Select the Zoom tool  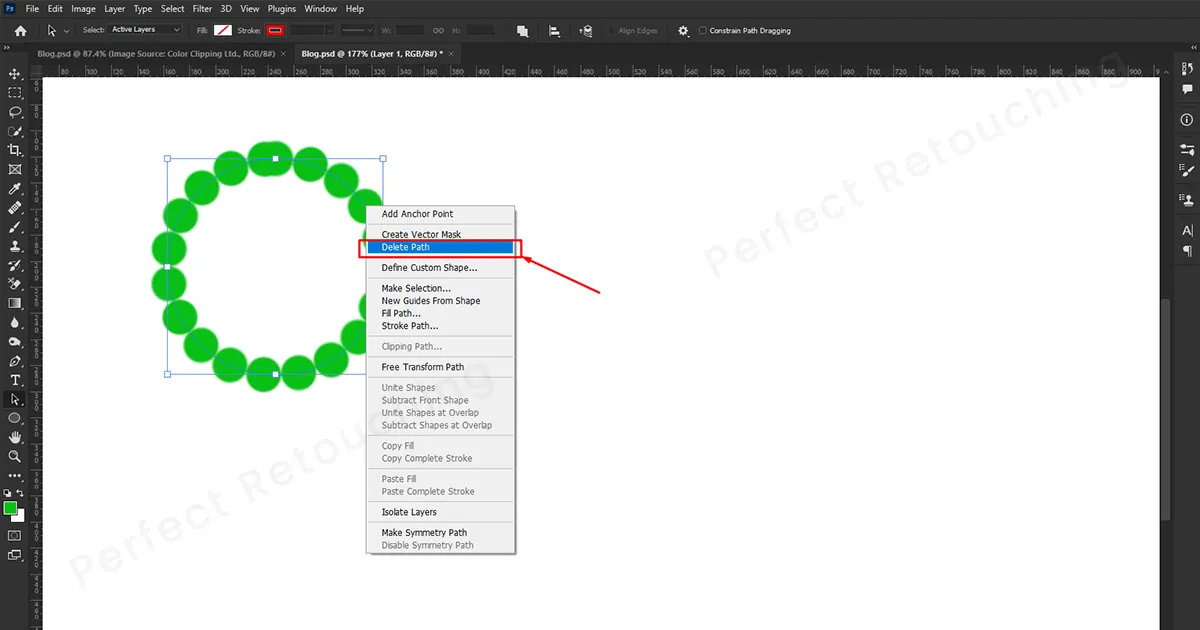(15, 456)
